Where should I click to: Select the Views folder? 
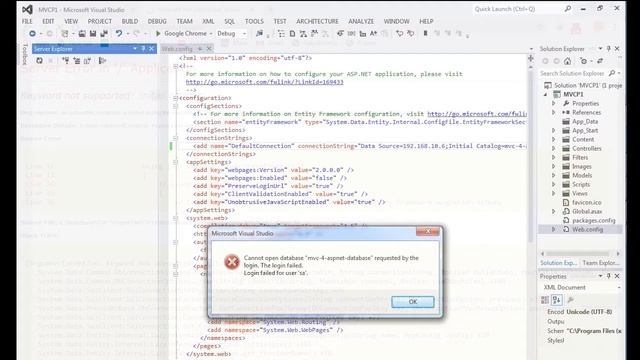(580, 193)
